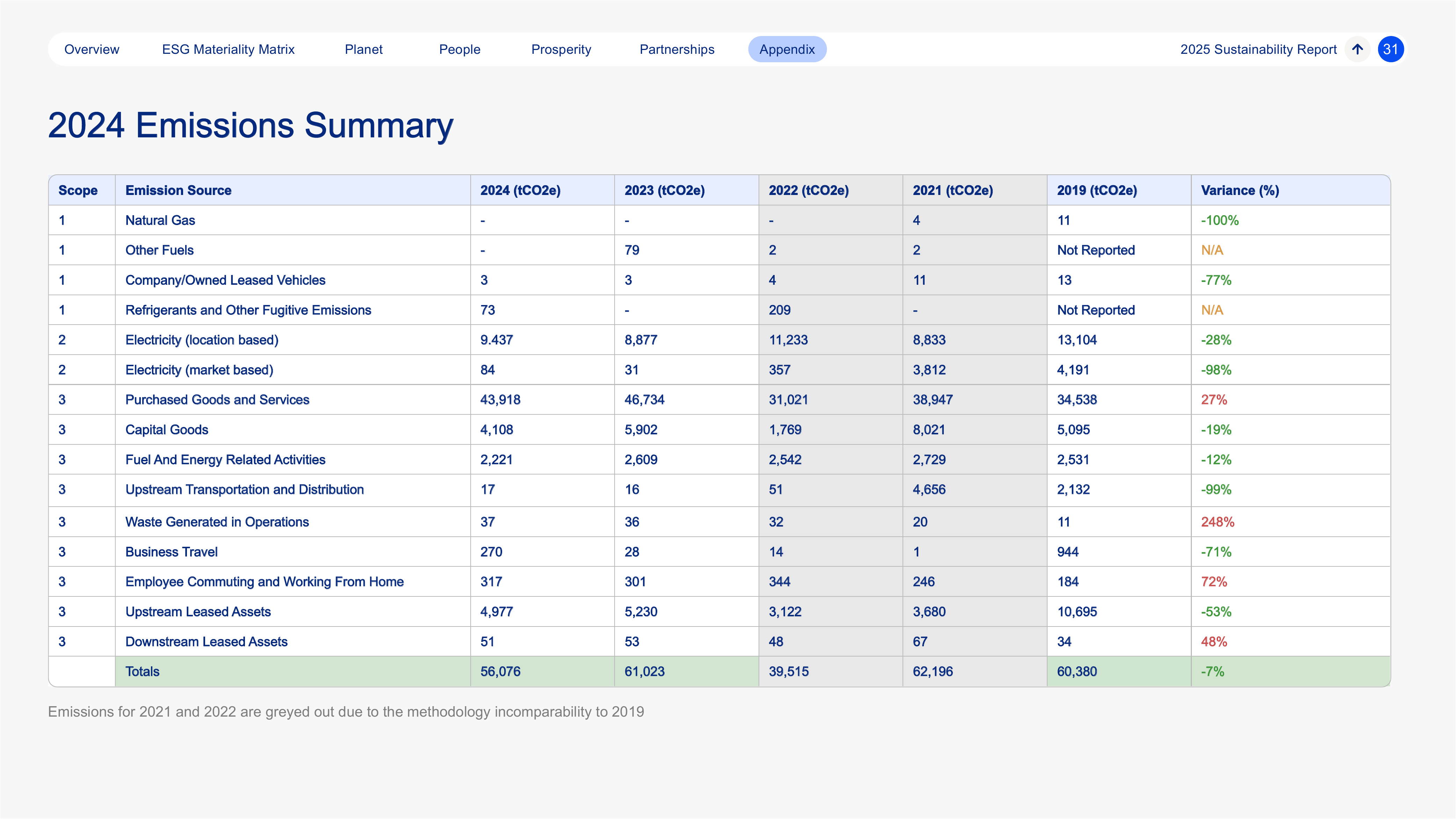The image size is (1456, 819).
Task: Click the -7% total variance value
Action: (x=1212, y=672)
